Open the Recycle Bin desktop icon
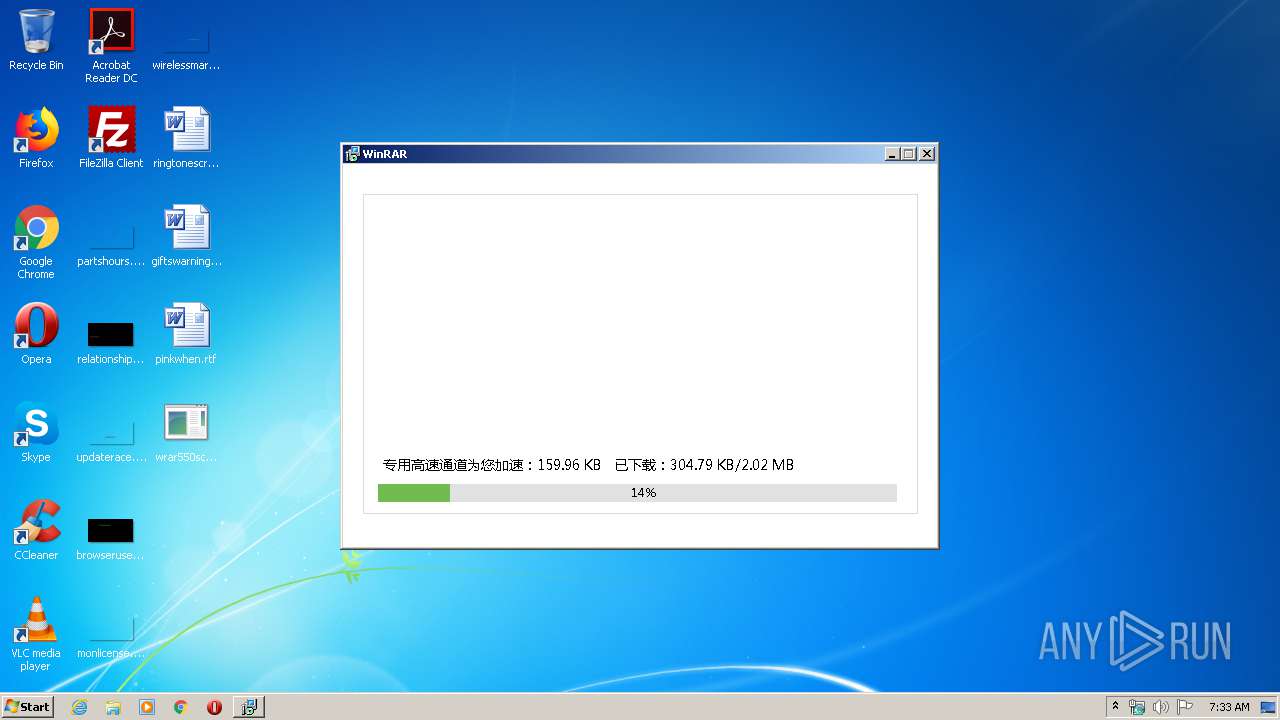The width and height of the screenshot is (1280, 720). pyautogui.click(x=36, y=40)
